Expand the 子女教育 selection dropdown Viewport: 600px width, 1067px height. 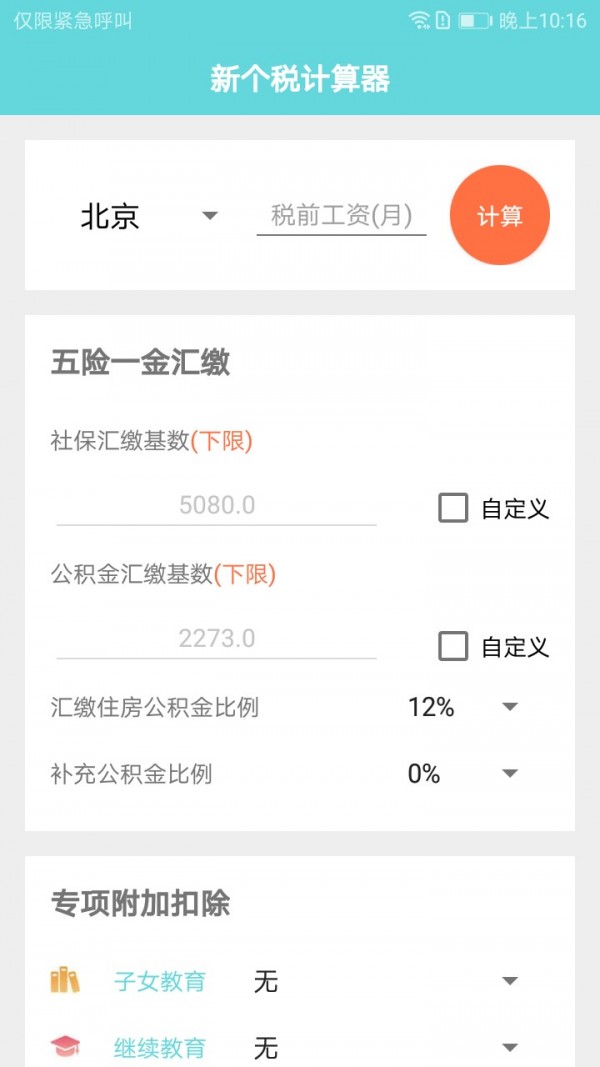510,981
